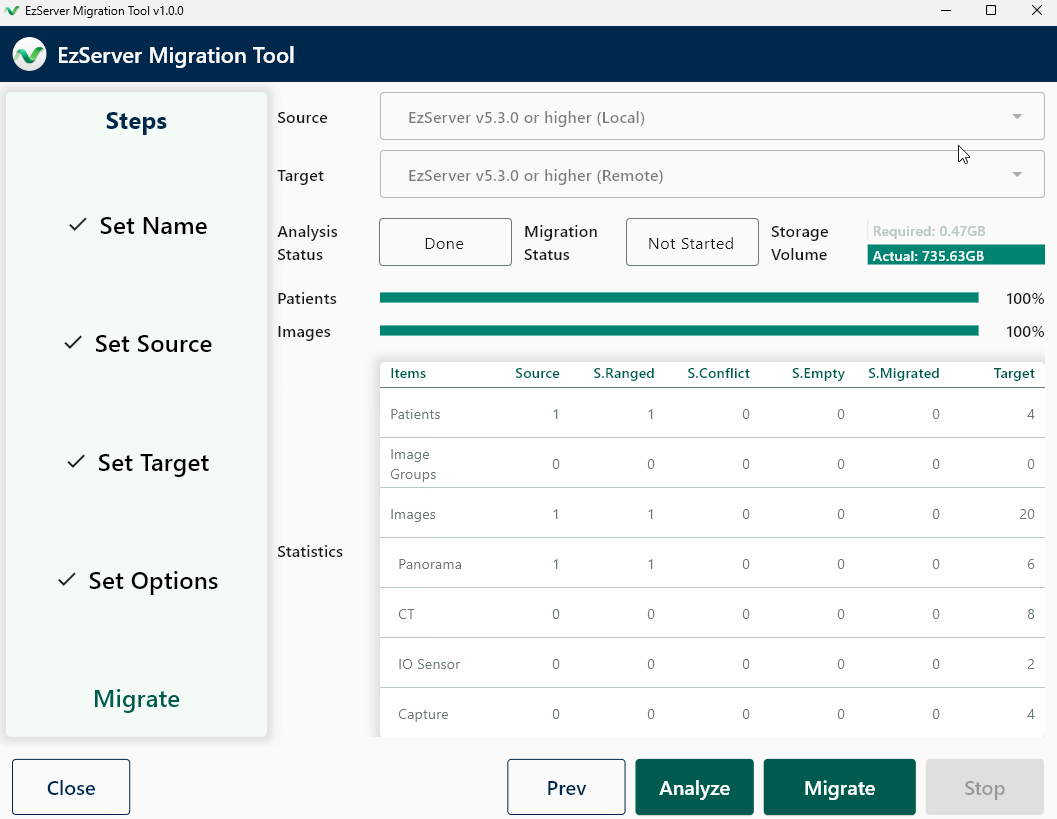Viewport: 1057px width, 819px height.
Task: Click the Steps heading in sidebar
Action: 136,121
